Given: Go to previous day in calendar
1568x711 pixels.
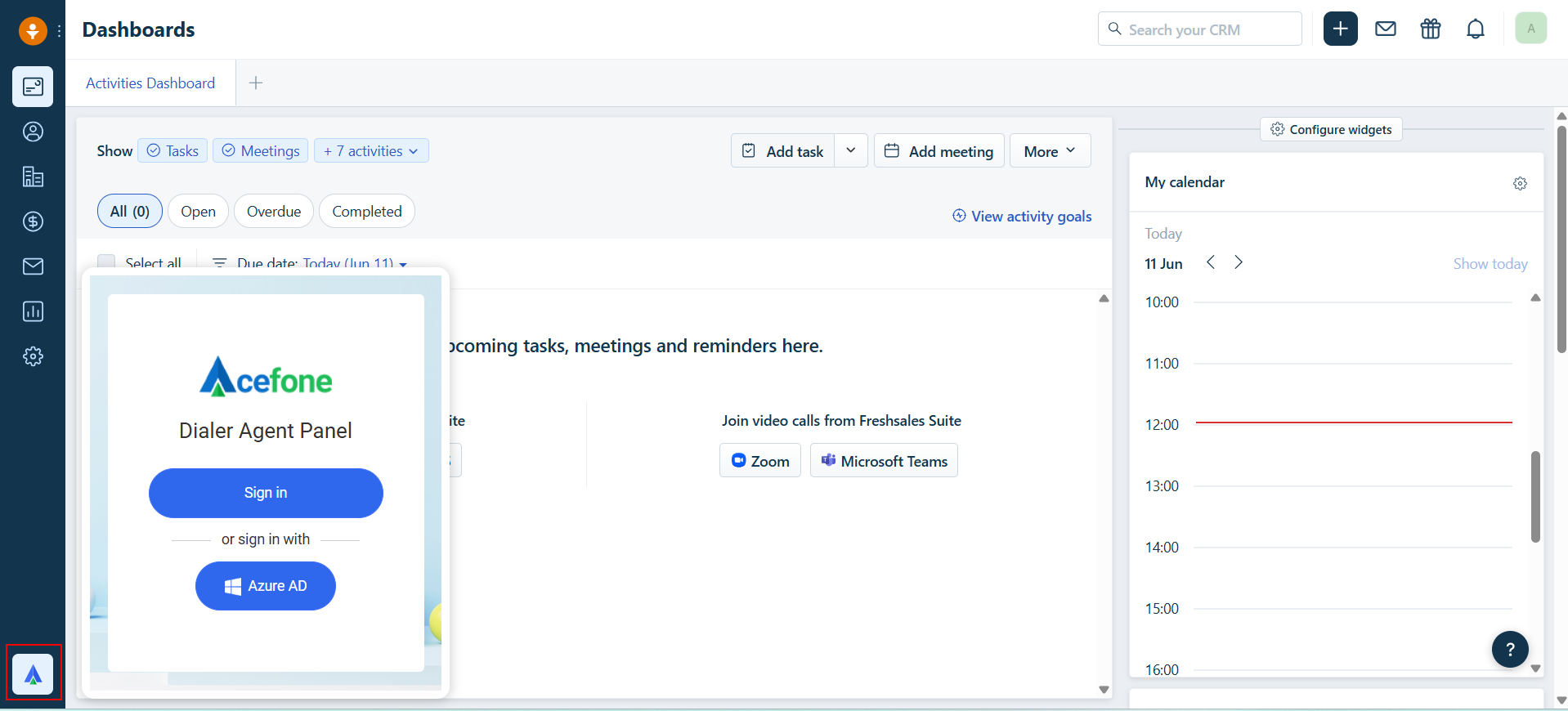Looking at the screenshot, I should pyautogui.click(x=1211, y=262).
